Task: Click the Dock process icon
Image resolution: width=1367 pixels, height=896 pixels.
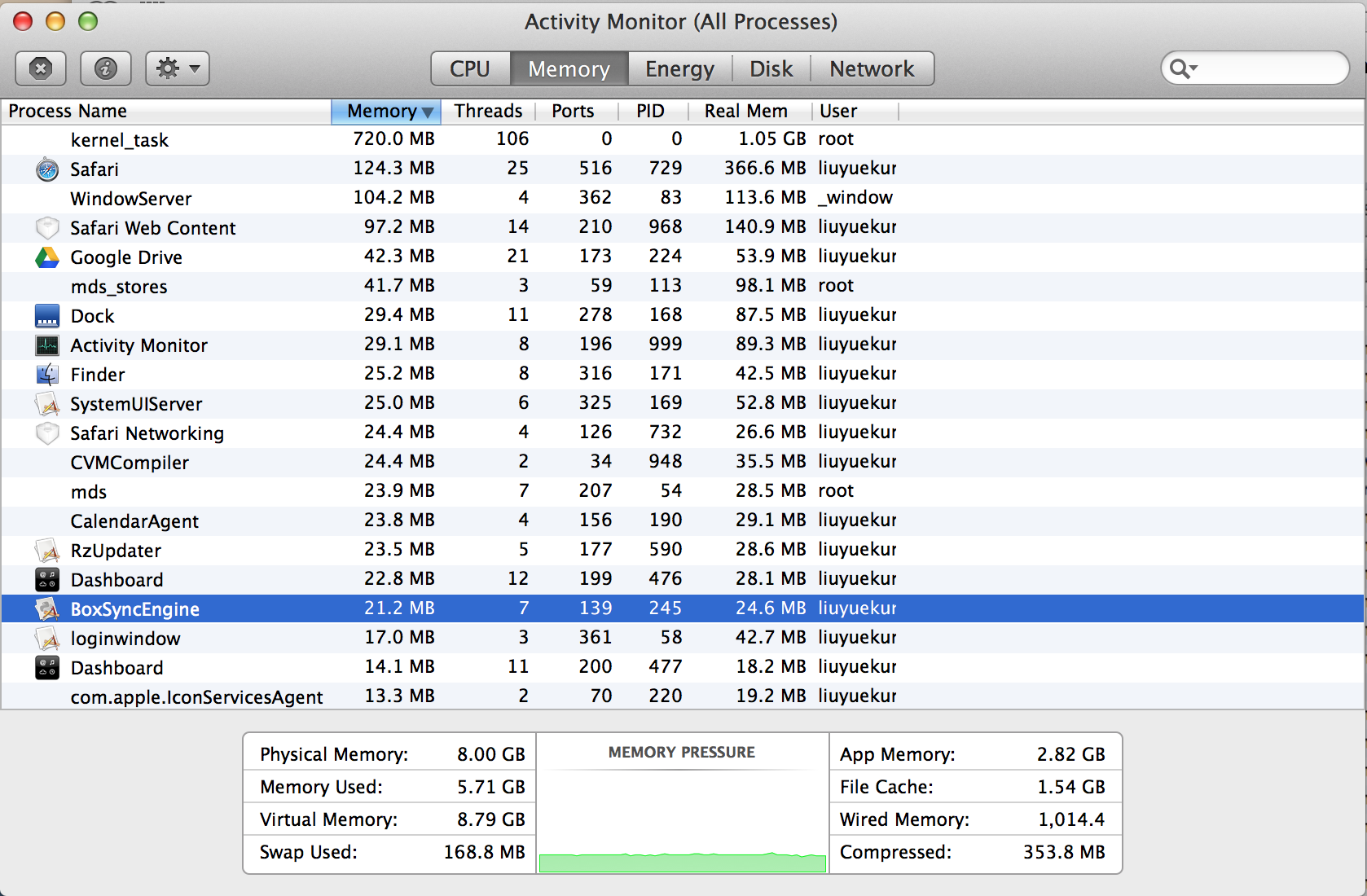Action: [x=47, y=316]
